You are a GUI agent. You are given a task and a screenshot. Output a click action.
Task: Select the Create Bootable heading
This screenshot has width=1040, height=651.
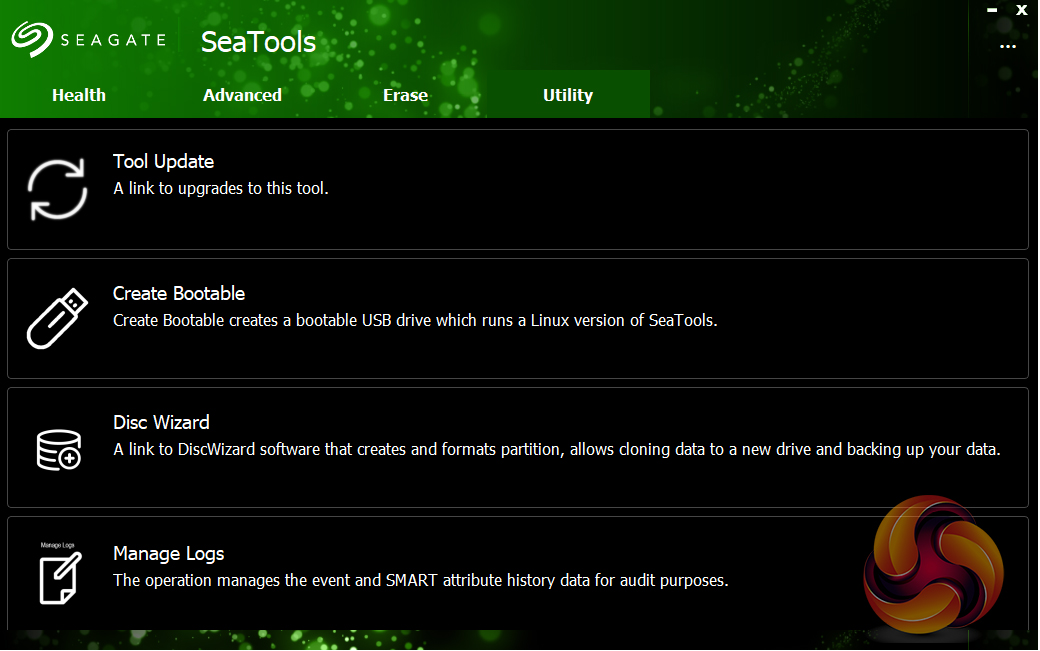(179, 294)
